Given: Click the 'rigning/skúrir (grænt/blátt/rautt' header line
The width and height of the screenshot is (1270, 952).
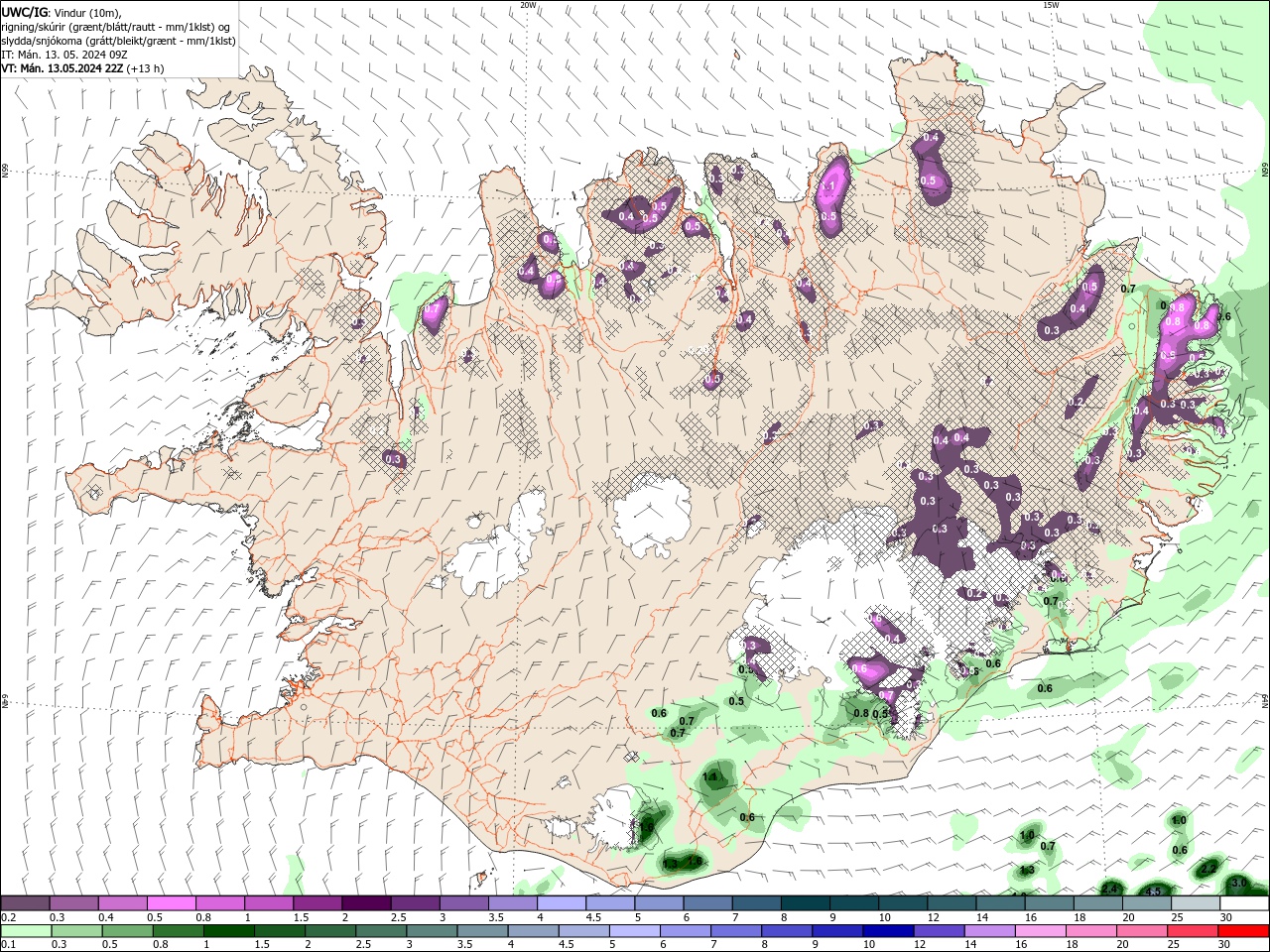Looking at the screenshot, I should pyautogui.click(x=118, y=27).
